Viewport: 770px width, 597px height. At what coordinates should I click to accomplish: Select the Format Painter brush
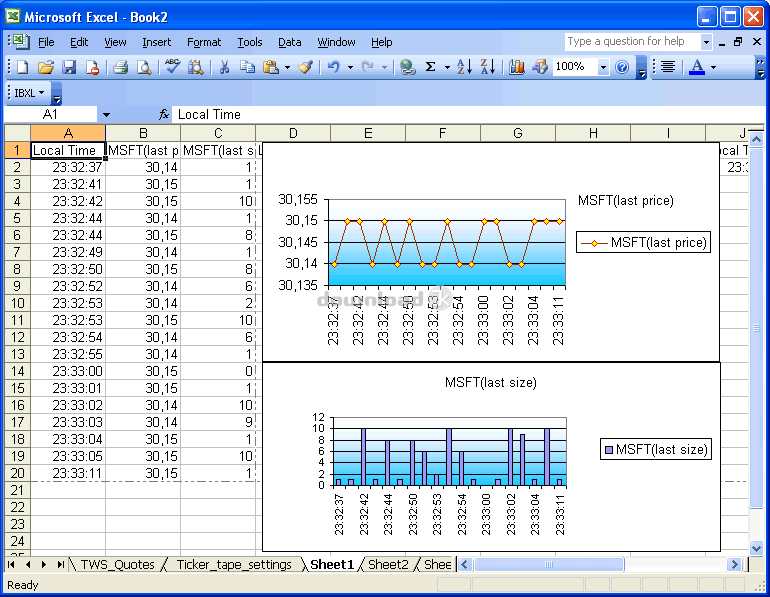tap(305, 67)
